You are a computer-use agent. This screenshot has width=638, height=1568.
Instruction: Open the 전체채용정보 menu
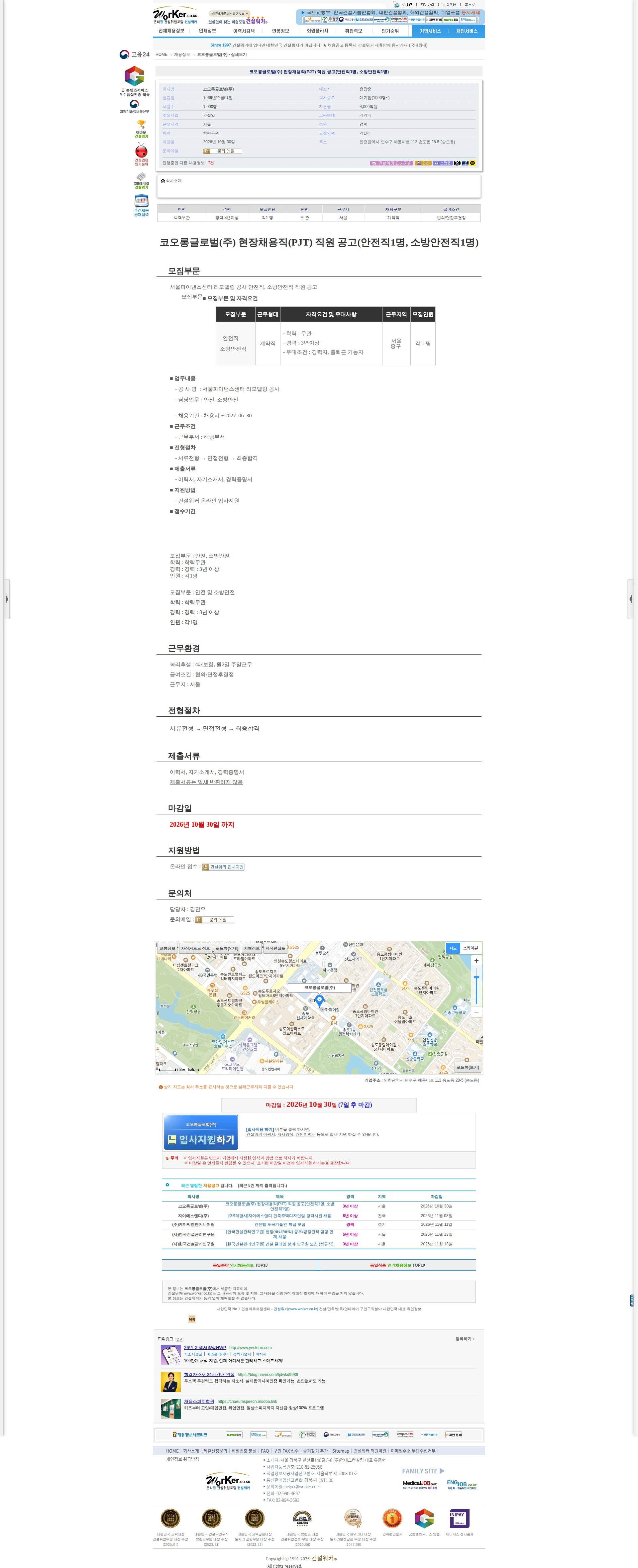[x=171, y=31]
